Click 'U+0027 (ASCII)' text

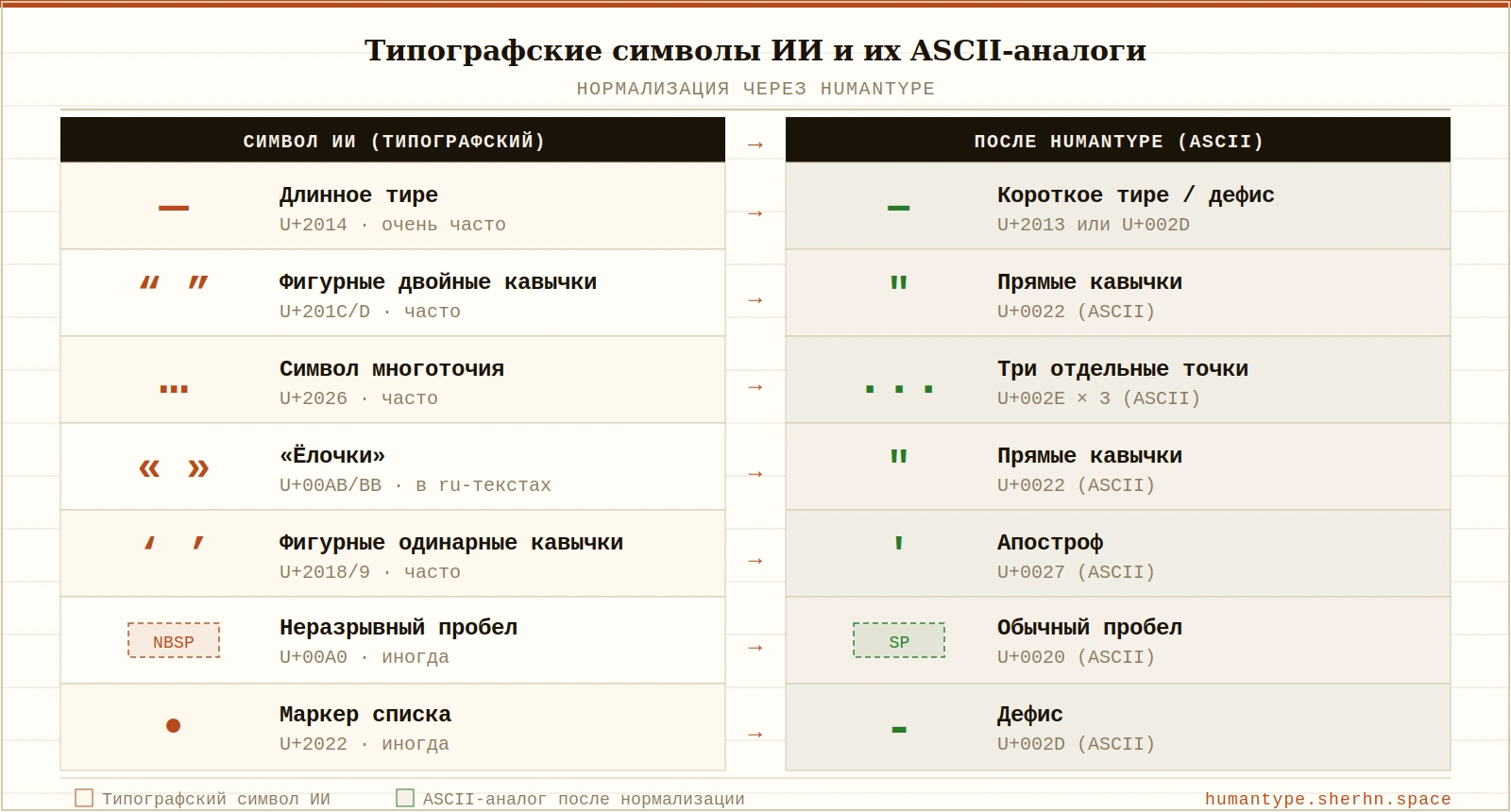click(x=1077, y=572)
